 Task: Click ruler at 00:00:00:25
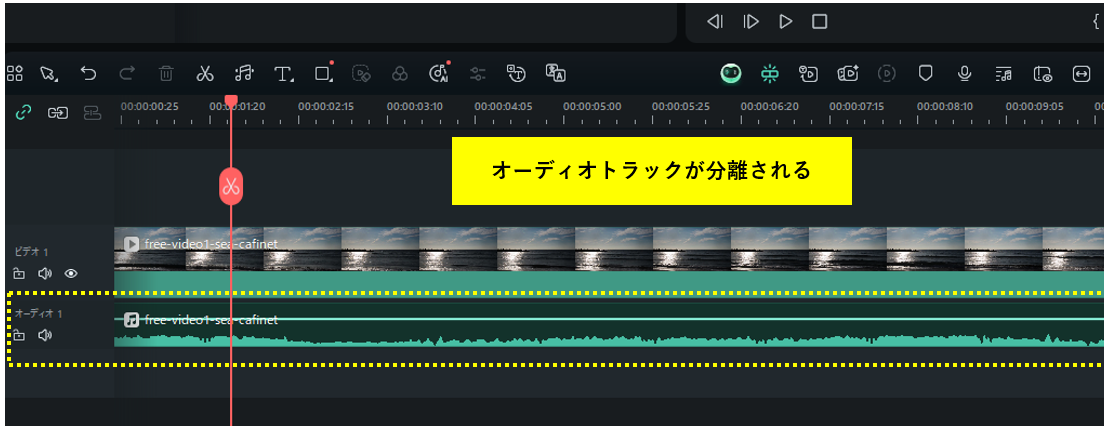(x=149, y=107)
